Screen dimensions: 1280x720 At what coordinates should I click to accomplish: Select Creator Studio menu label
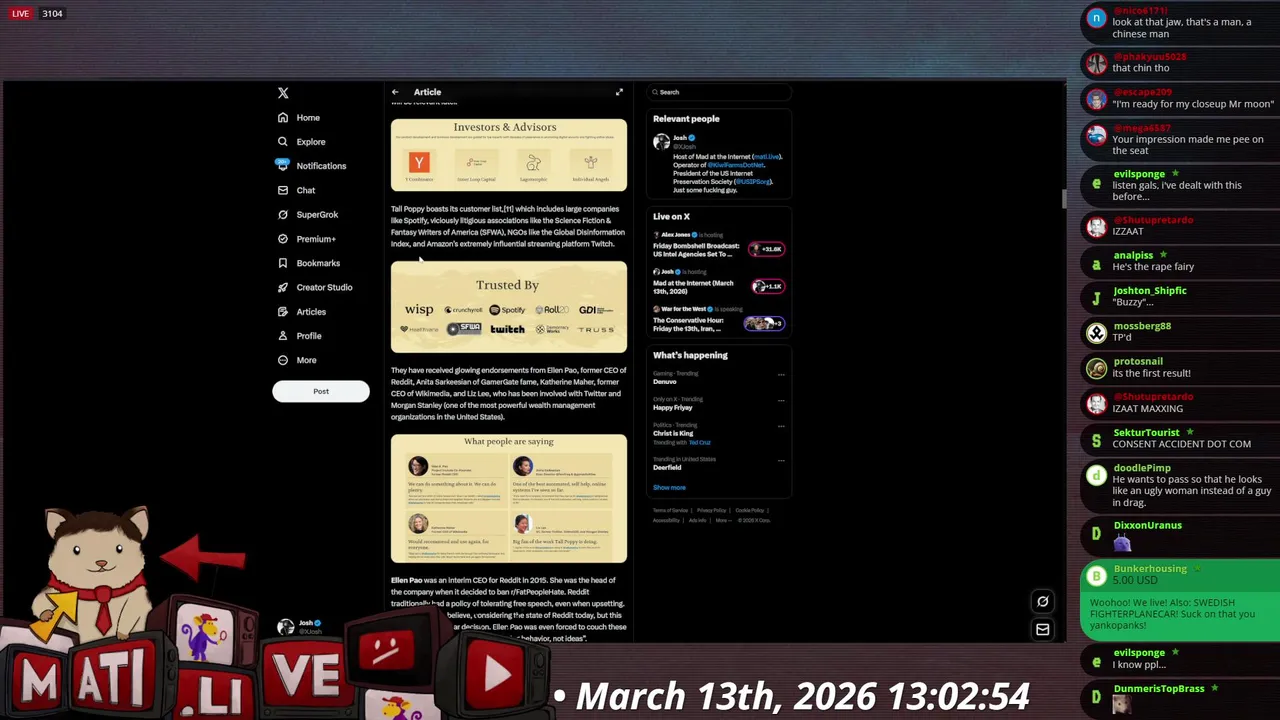[x=324, y=287]
